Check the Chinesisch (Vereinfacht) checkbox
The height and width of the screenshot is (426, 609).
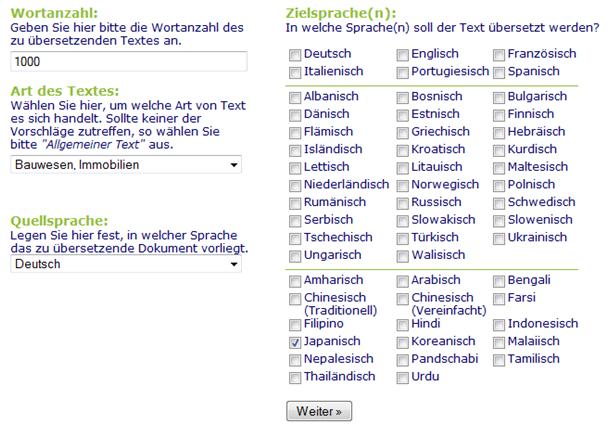click(x=402, y=299)
